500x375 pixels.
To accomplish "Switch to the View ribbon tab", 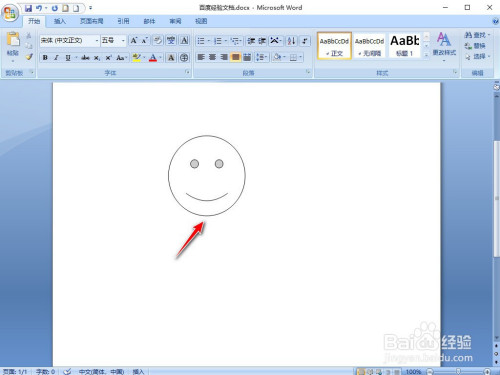I will coord(201,21).
